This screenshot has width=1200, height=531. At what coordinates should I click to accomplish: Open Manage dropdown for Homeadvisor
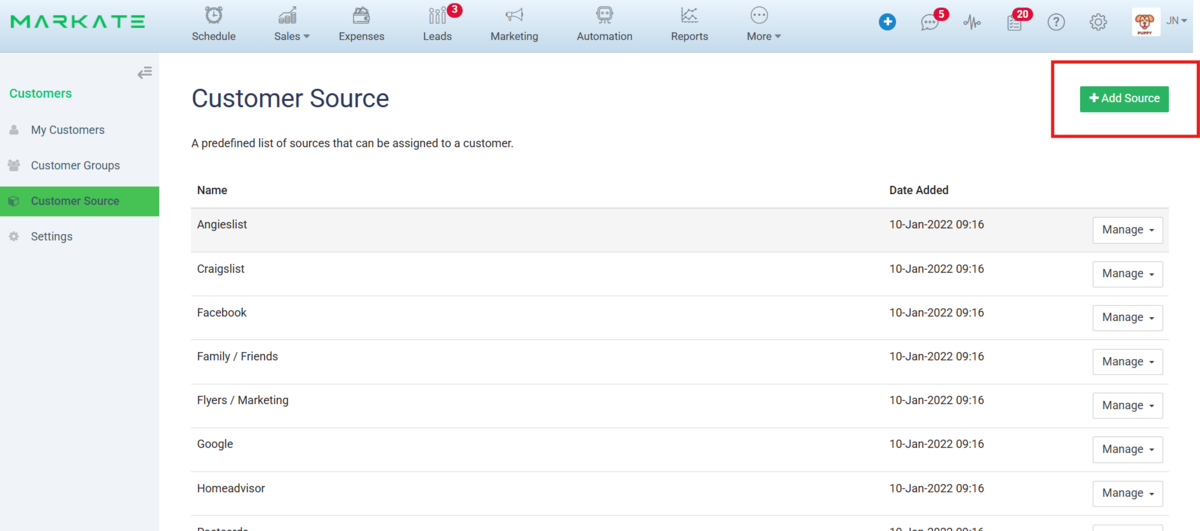(1127, 494)
